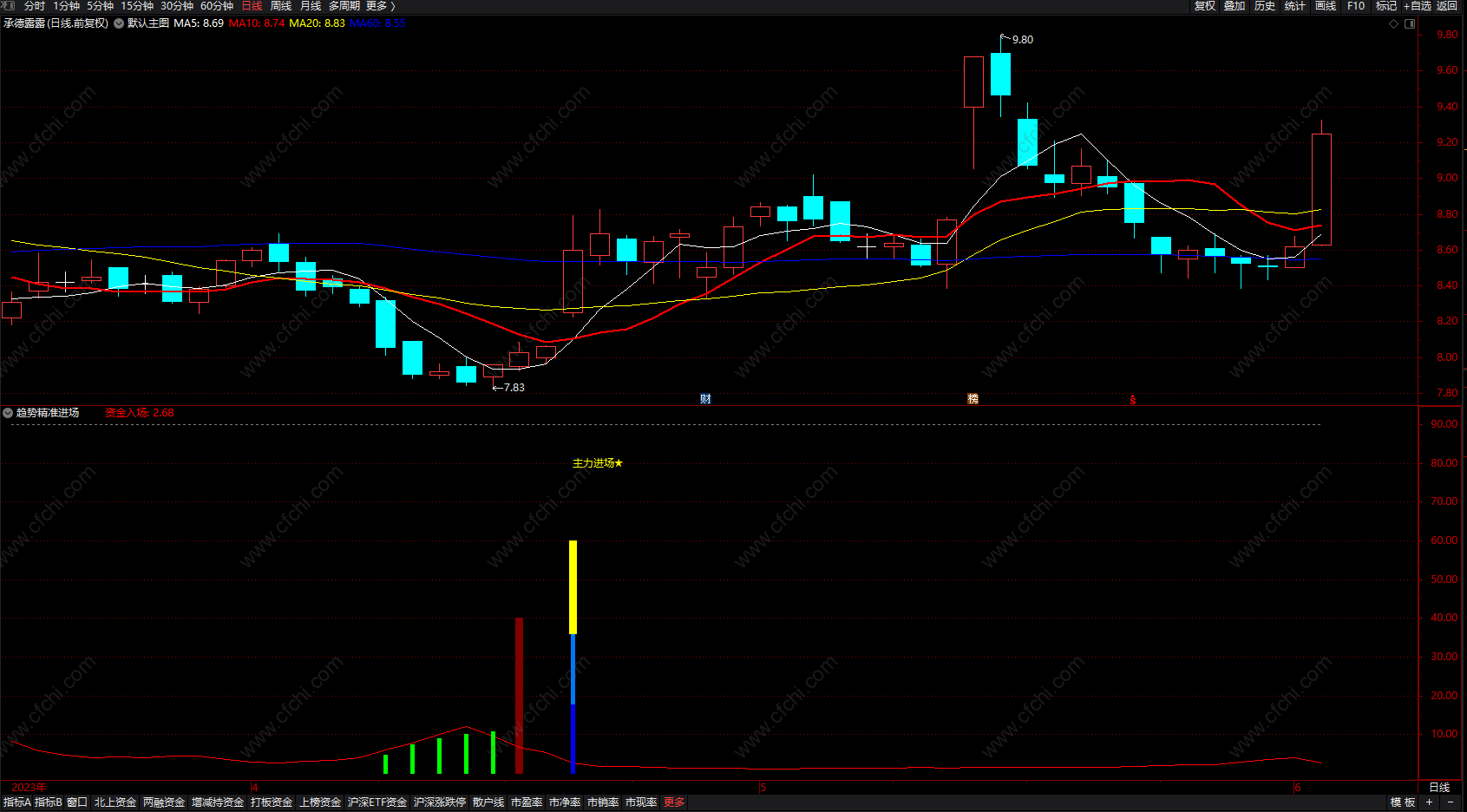The width and height of the screenshot is (1467, 812).
Task: Show the 市净率 indicator
Action: point(565,802)
